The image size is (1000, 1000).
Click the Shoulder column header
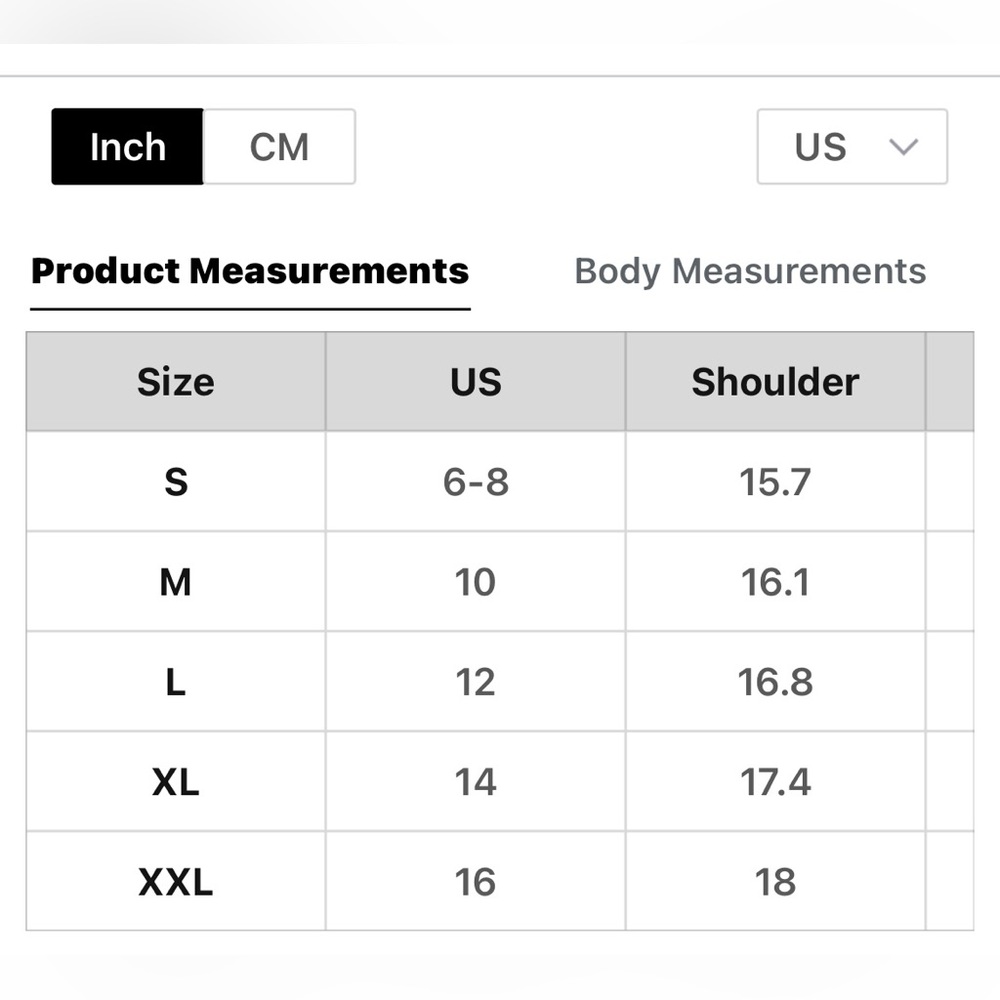click(x=776, y=381)
